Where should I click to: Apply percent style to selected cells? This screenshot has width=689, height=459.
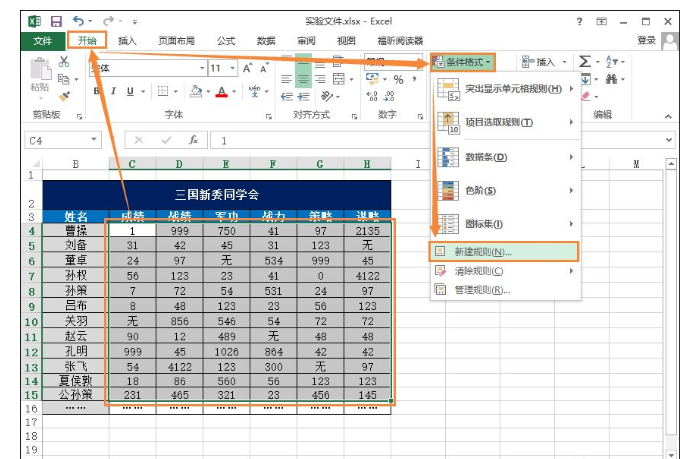[x=398, y=79]
